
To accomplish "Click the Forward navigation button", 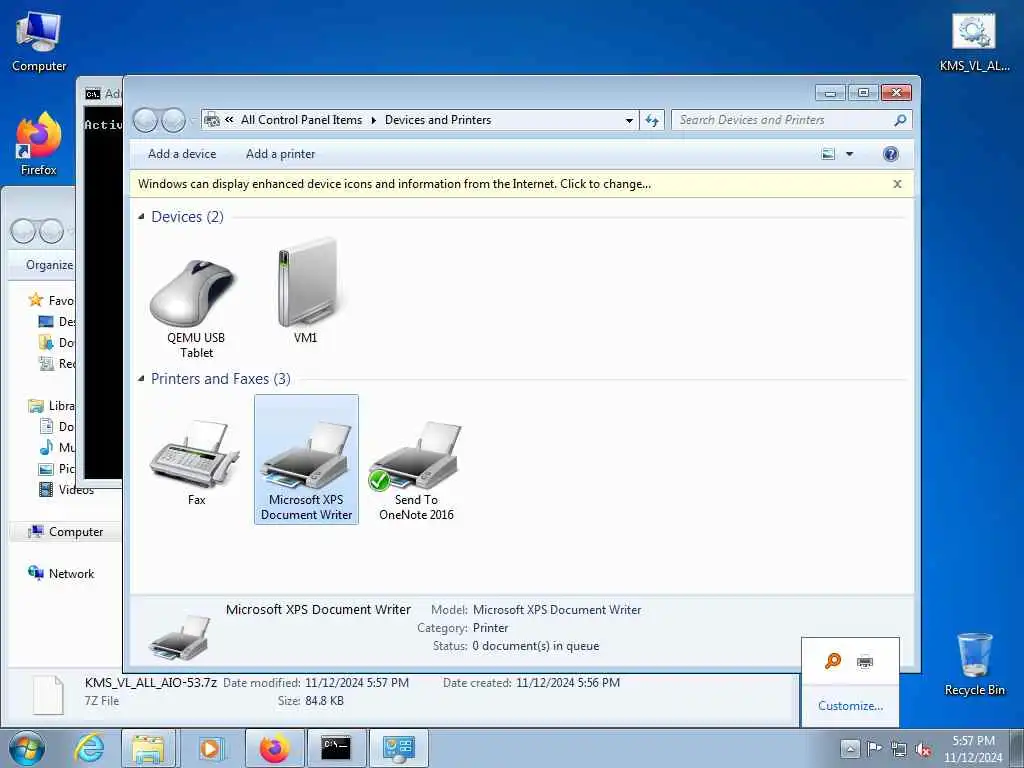I will pos(174,120).
